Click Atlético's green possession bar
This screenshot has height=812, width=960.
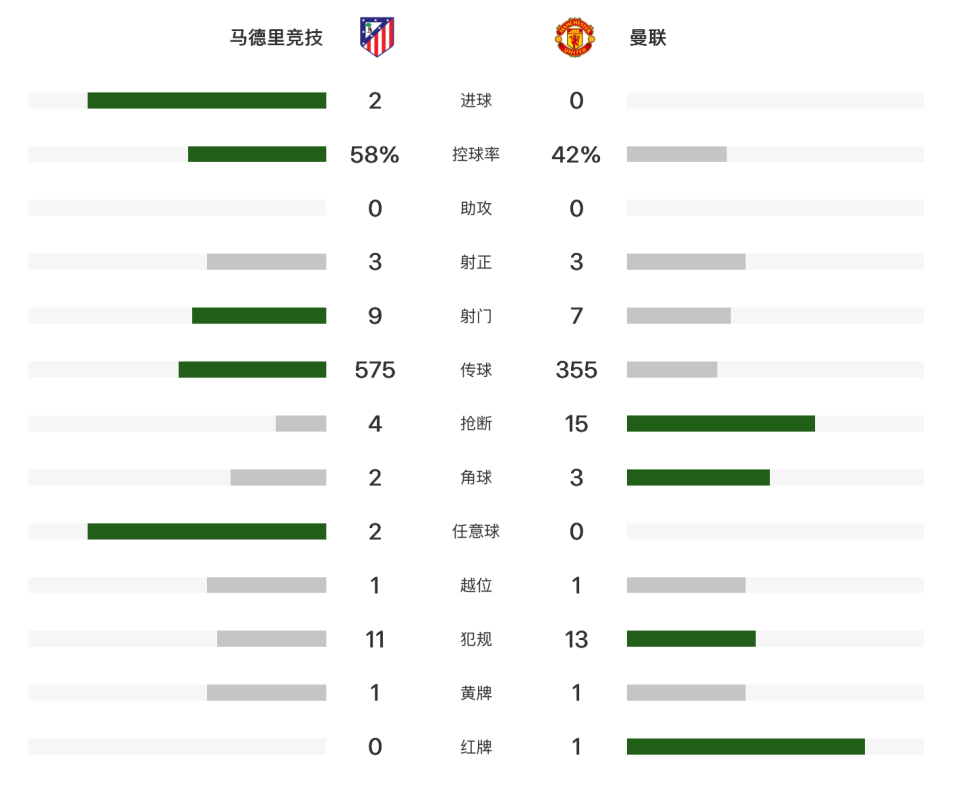(x=257, y=154)
